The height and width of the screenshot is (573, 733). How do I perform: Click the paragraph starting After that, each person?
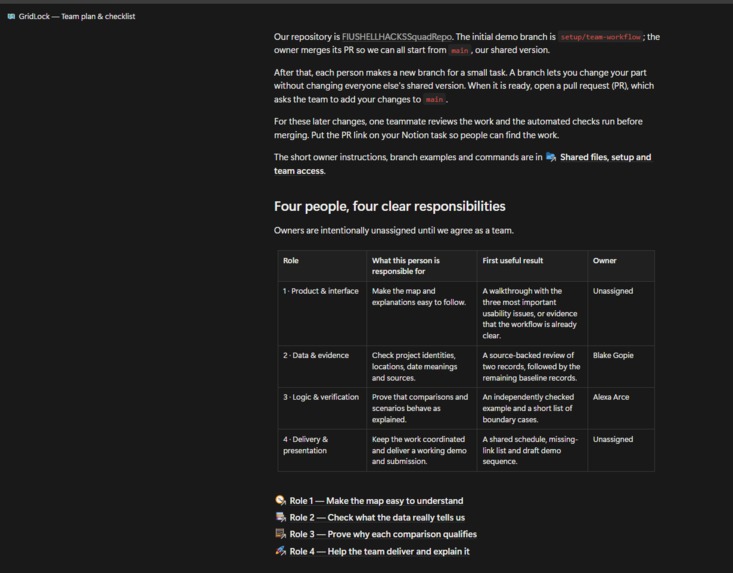pyautogui.click(x=464, y=86)
